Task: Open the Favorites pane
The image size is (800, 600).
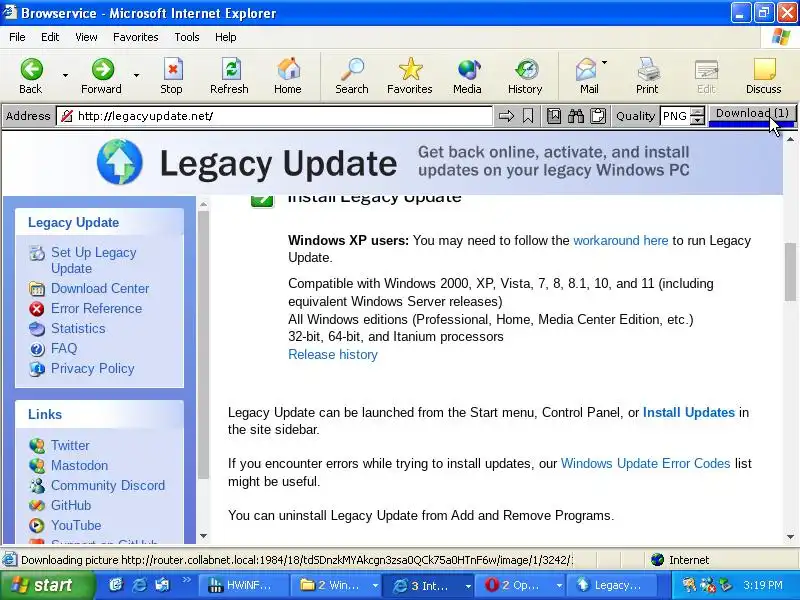Action: pos(410,77)
